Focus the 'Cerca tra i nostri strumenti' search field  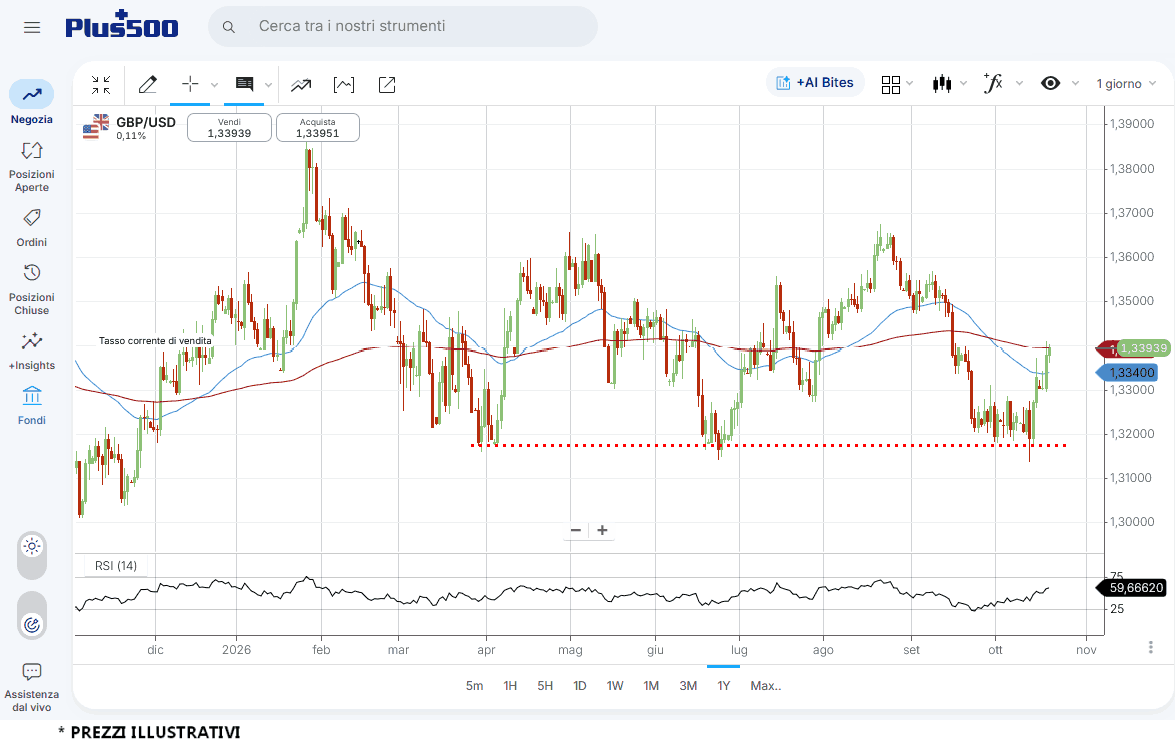(x=403, y=26)
